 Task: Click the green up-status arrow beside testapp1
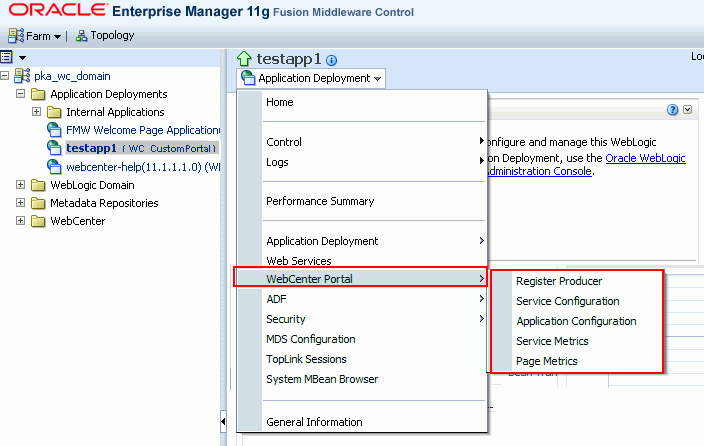point(244,59)
